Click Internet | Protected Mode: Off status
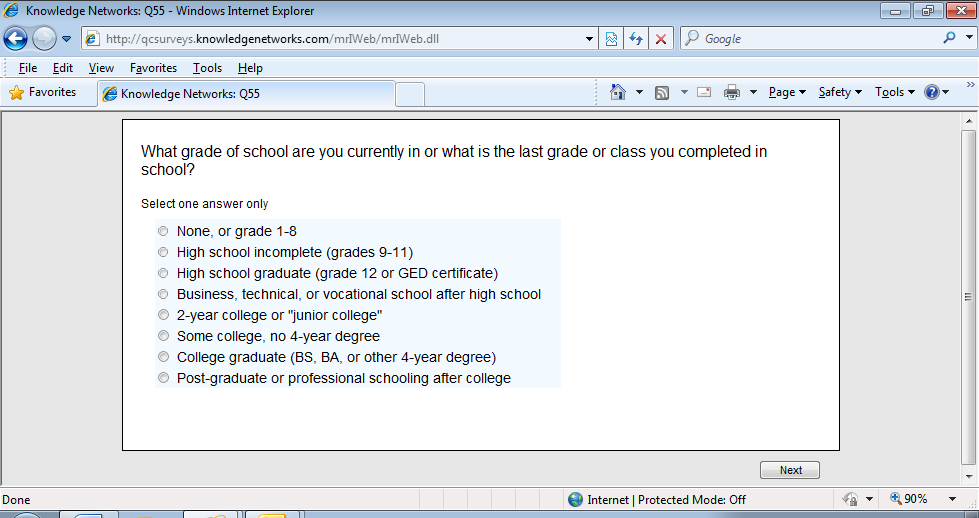The width and height of the screenshot is (979, 518). (x=667, y=499)
